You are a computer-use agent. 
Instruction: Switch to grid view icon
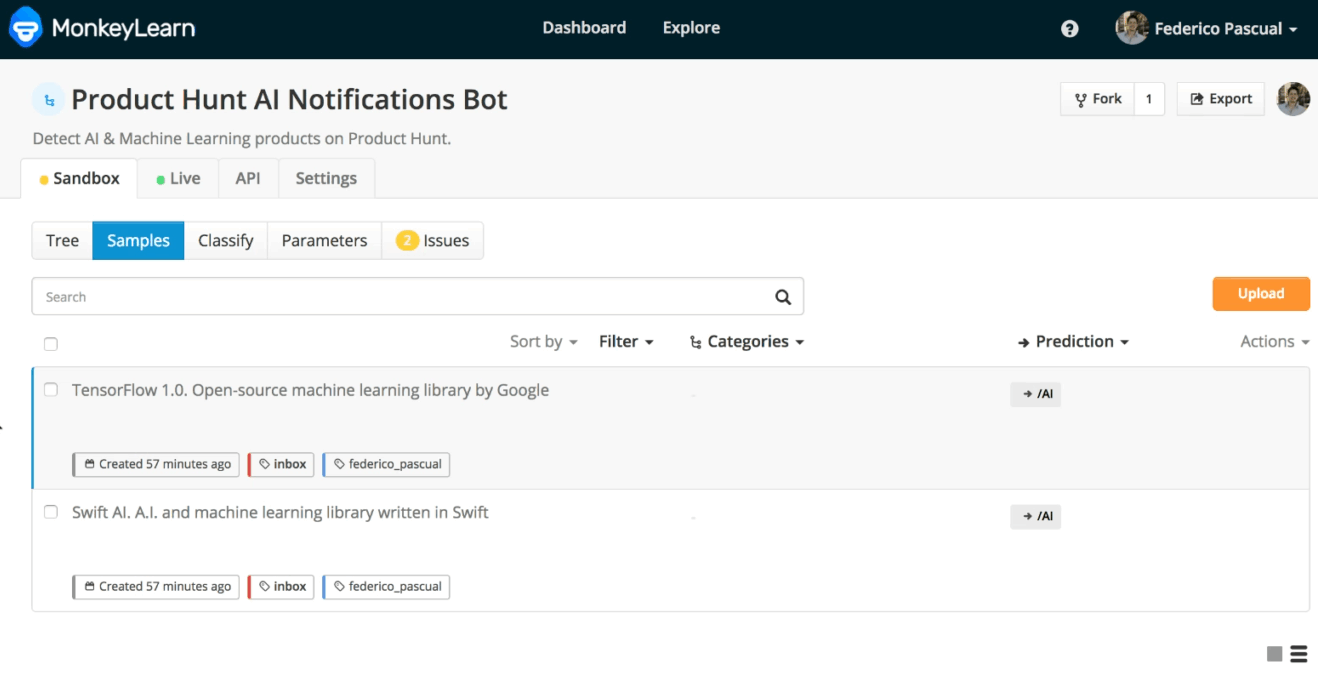[1274, 654]
